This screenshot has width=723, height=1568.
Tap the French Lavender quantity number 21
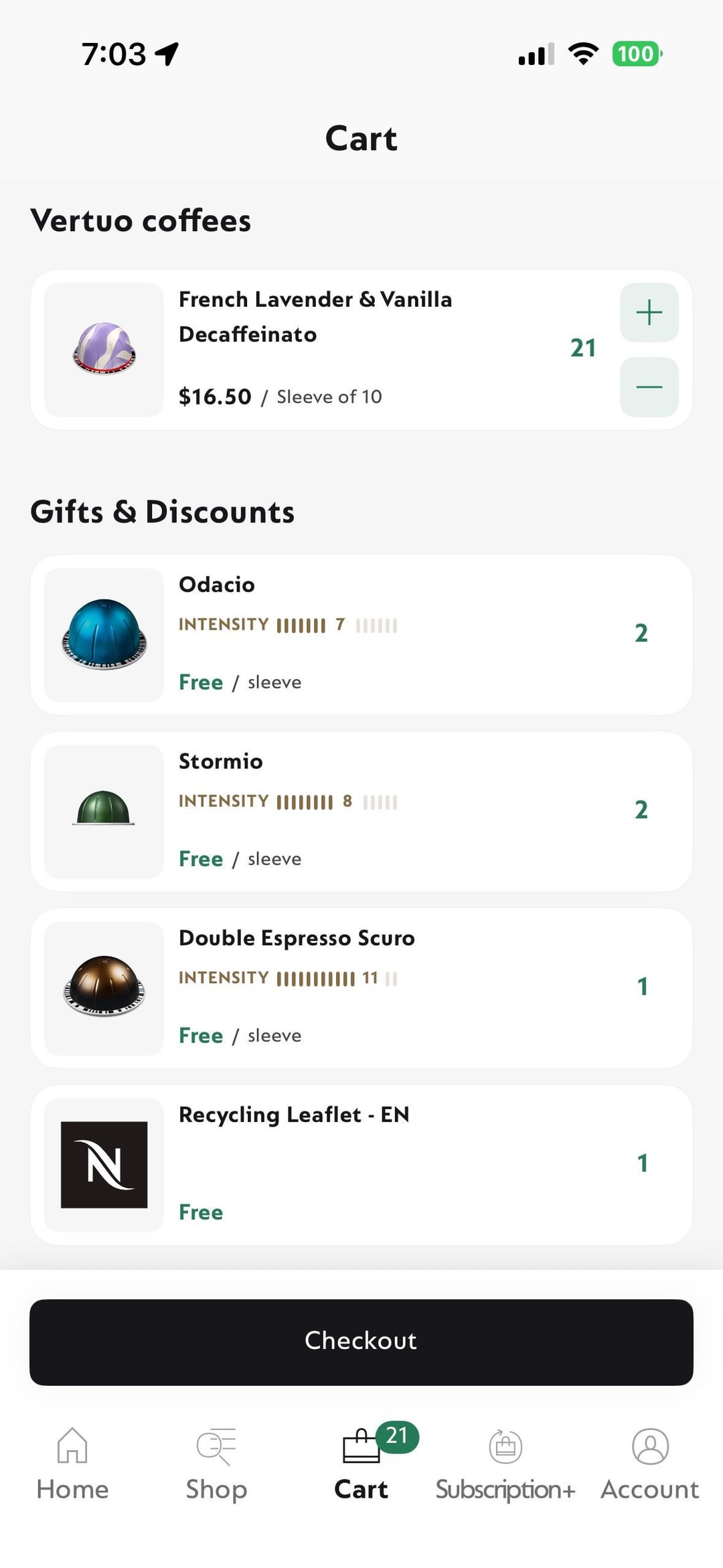point(582,348)
